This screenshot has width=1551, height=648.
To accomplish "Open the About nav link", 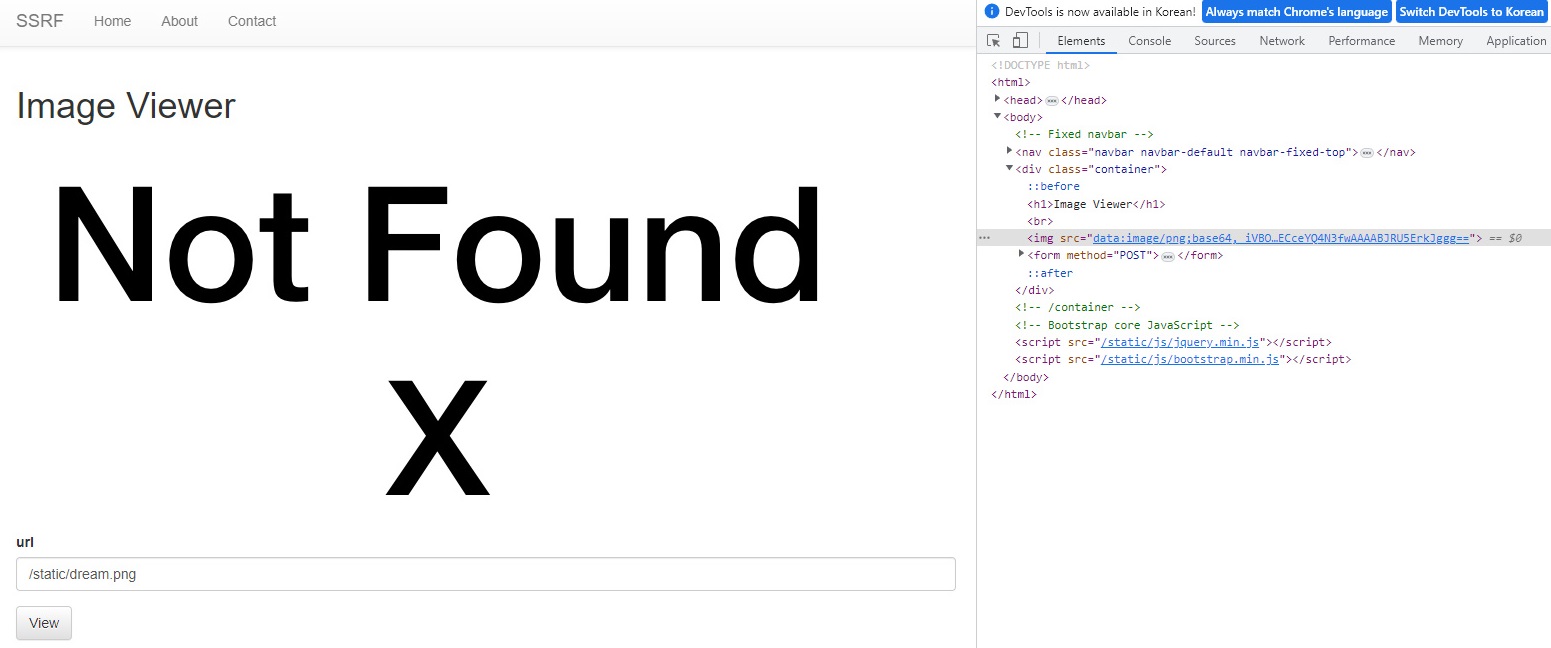I will 180,21.
